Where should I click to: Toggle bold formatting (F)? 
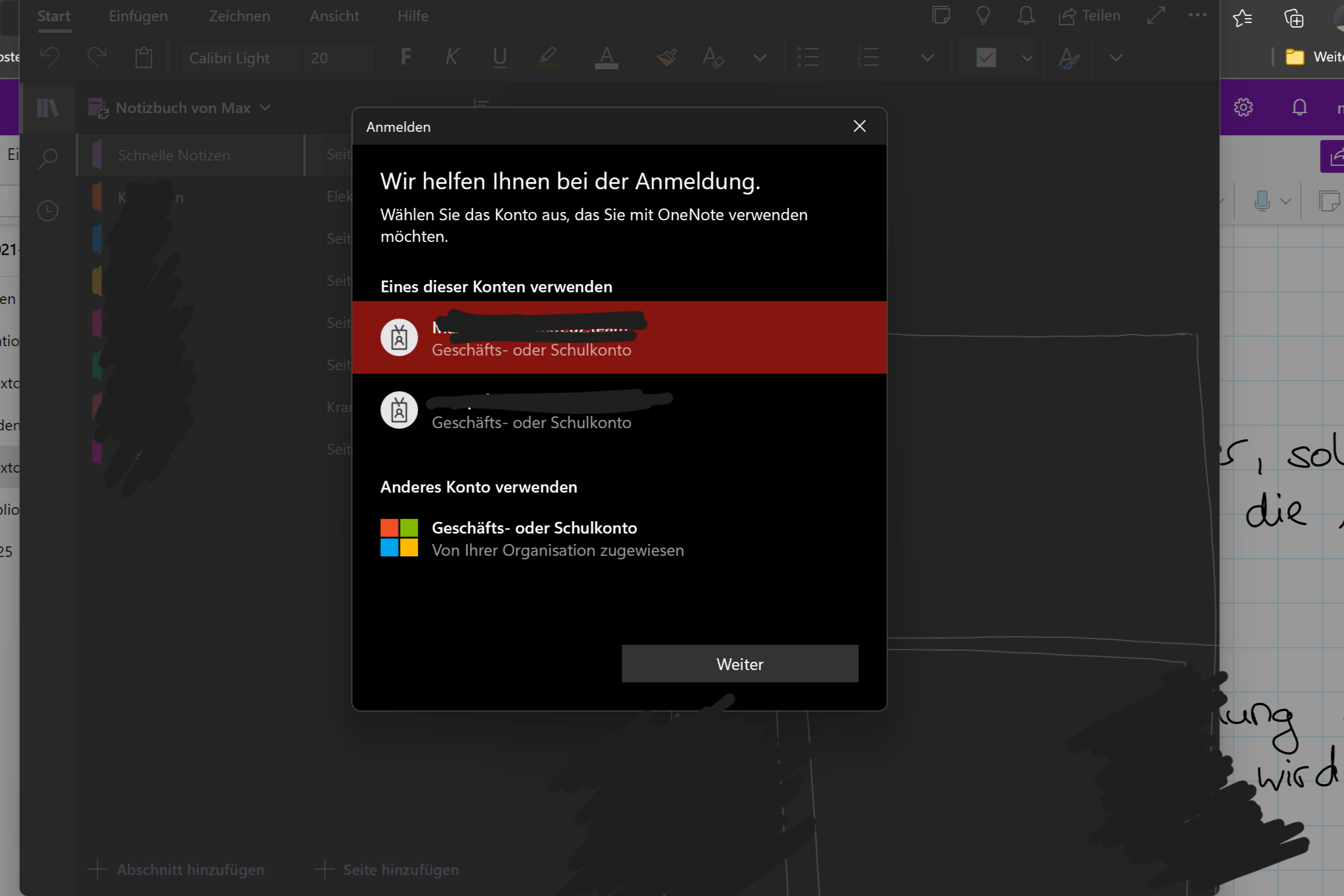(405, 57)
